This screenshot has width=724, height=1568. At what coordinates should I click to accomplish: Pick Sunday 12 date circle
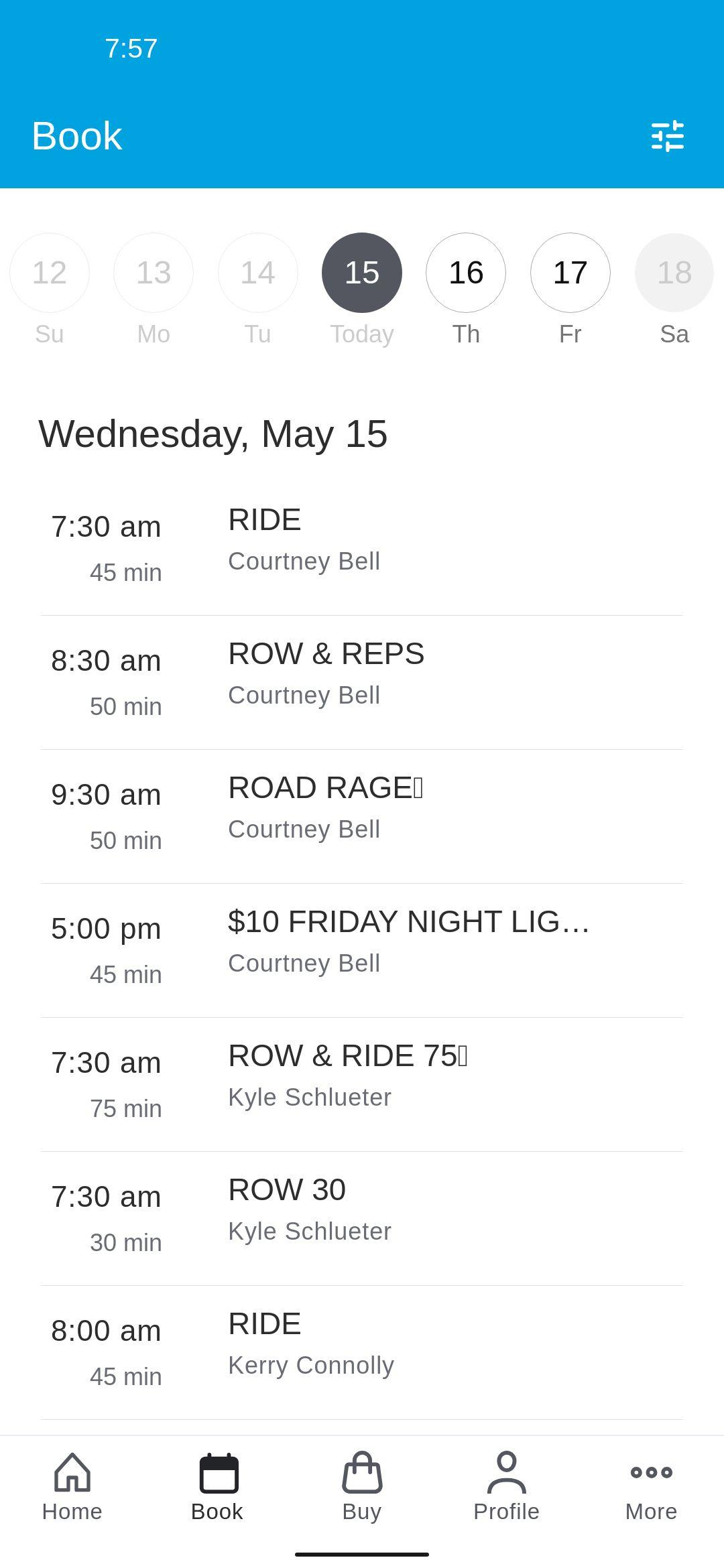pos(50,273)
